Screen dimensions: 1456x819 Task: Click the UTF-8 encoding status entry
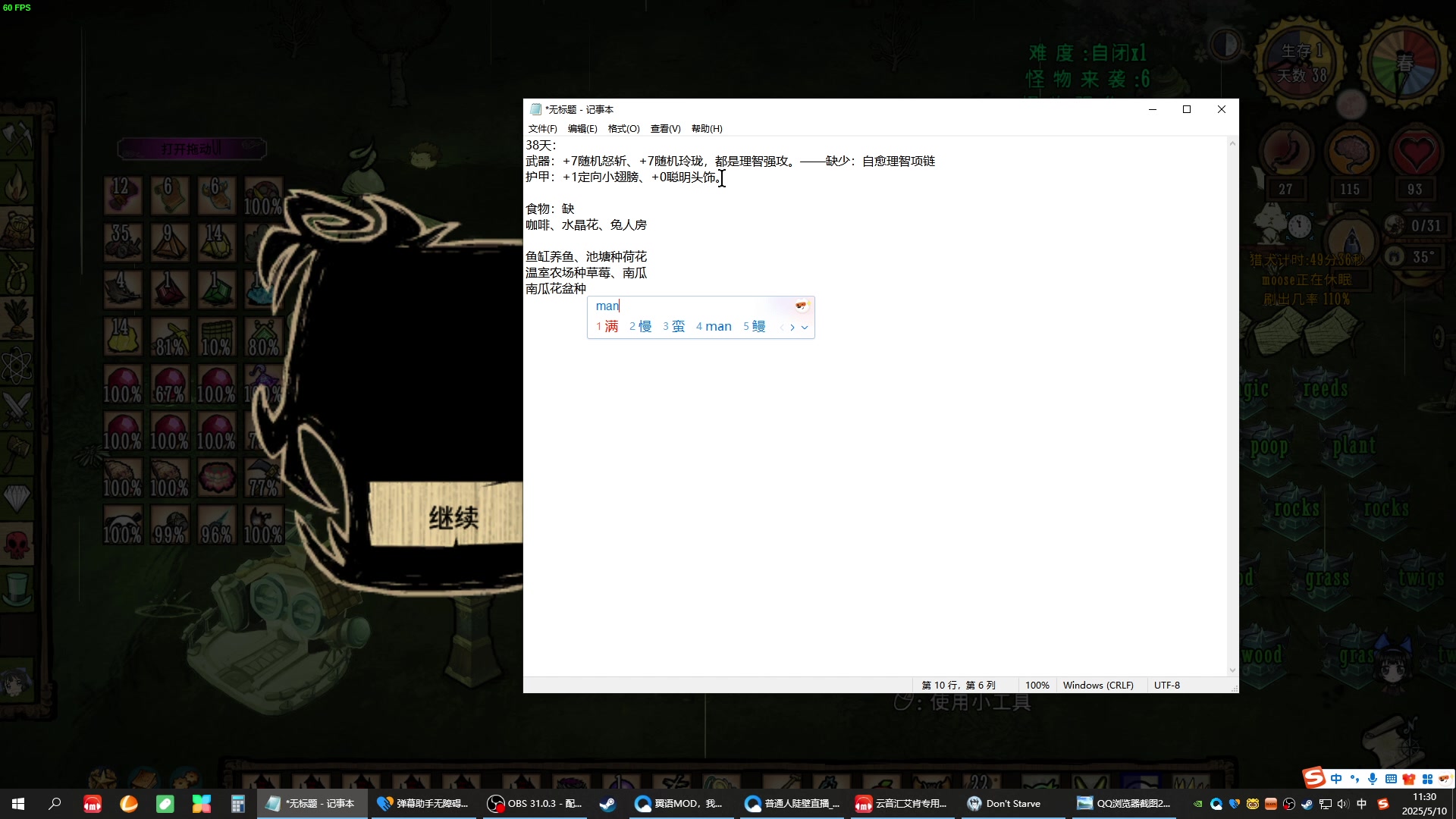tap(1167, 686)
